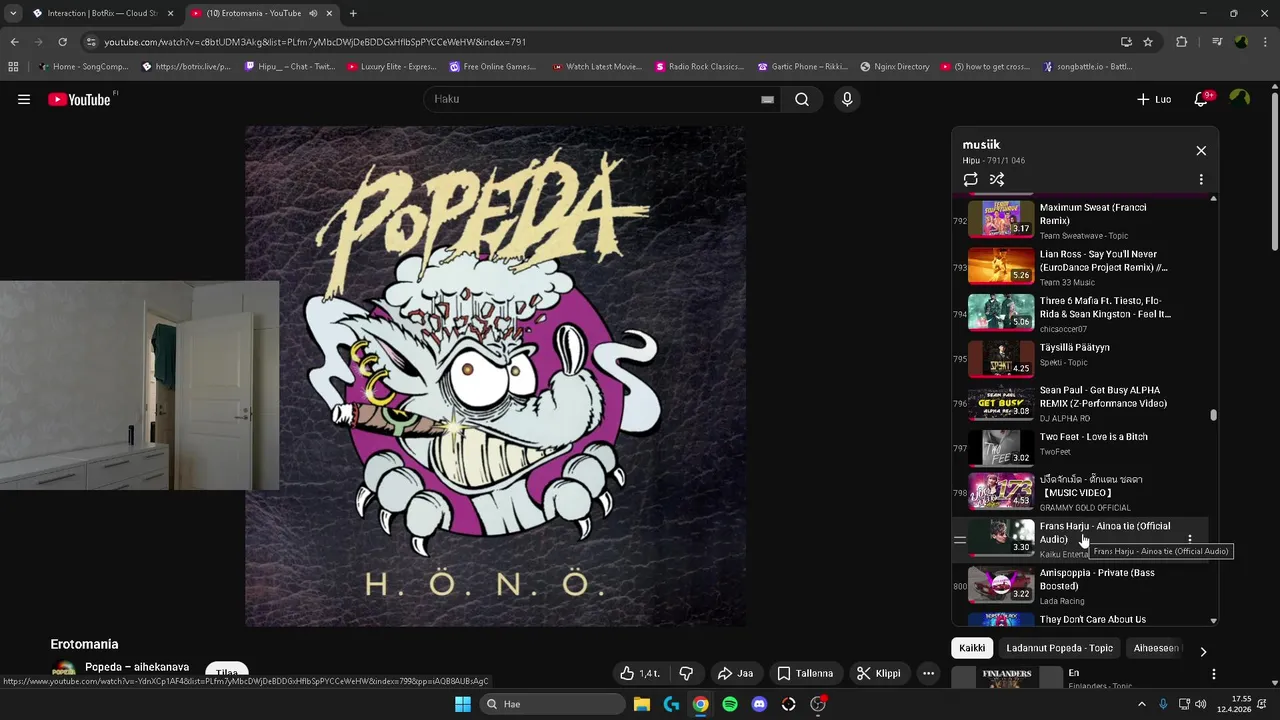Open Home - SongComp bookmark

tap(83, 67)
